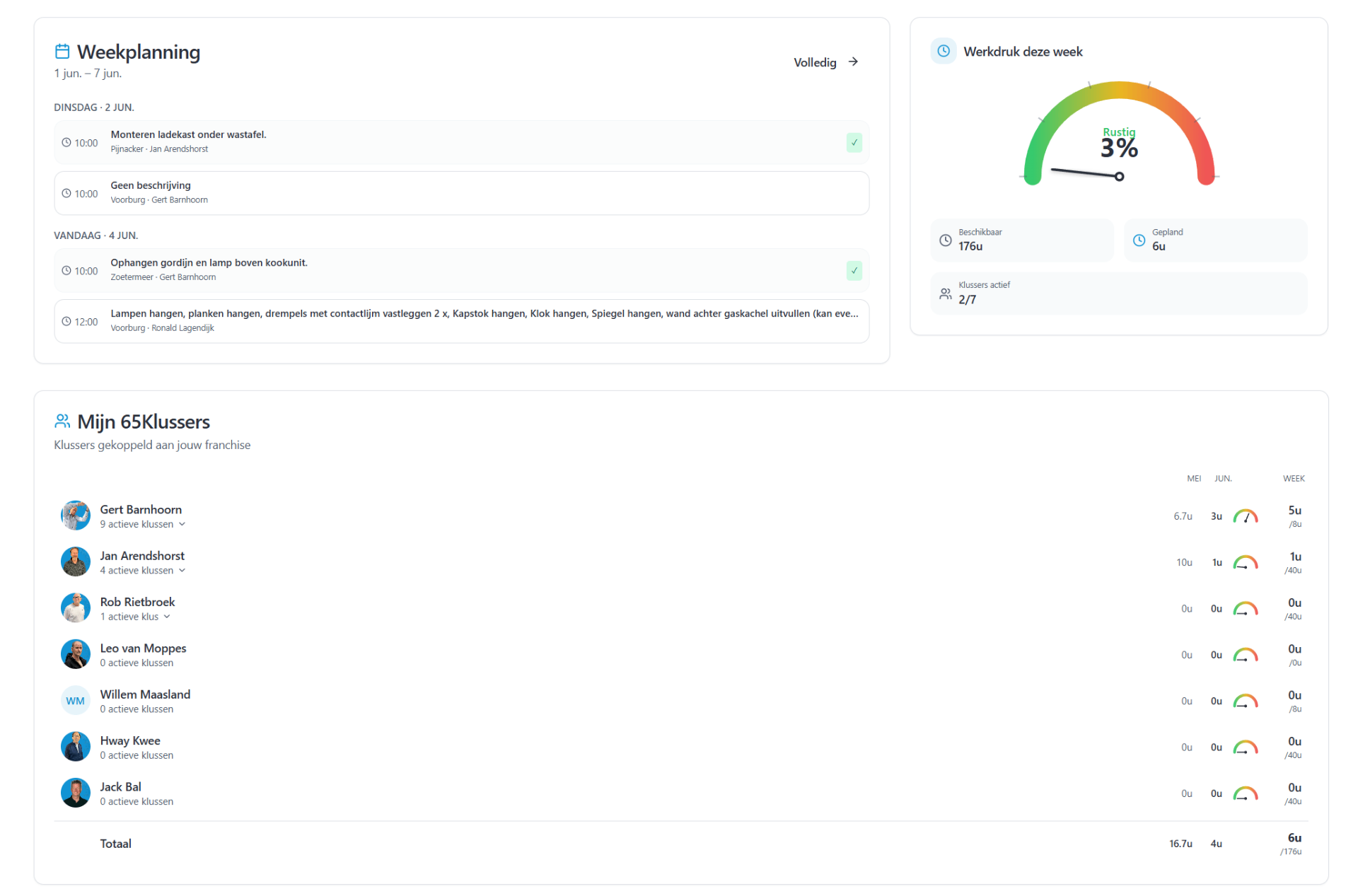
Task: Toggle the checkmark on Monteren ladekast task
Action: point(854,143)
